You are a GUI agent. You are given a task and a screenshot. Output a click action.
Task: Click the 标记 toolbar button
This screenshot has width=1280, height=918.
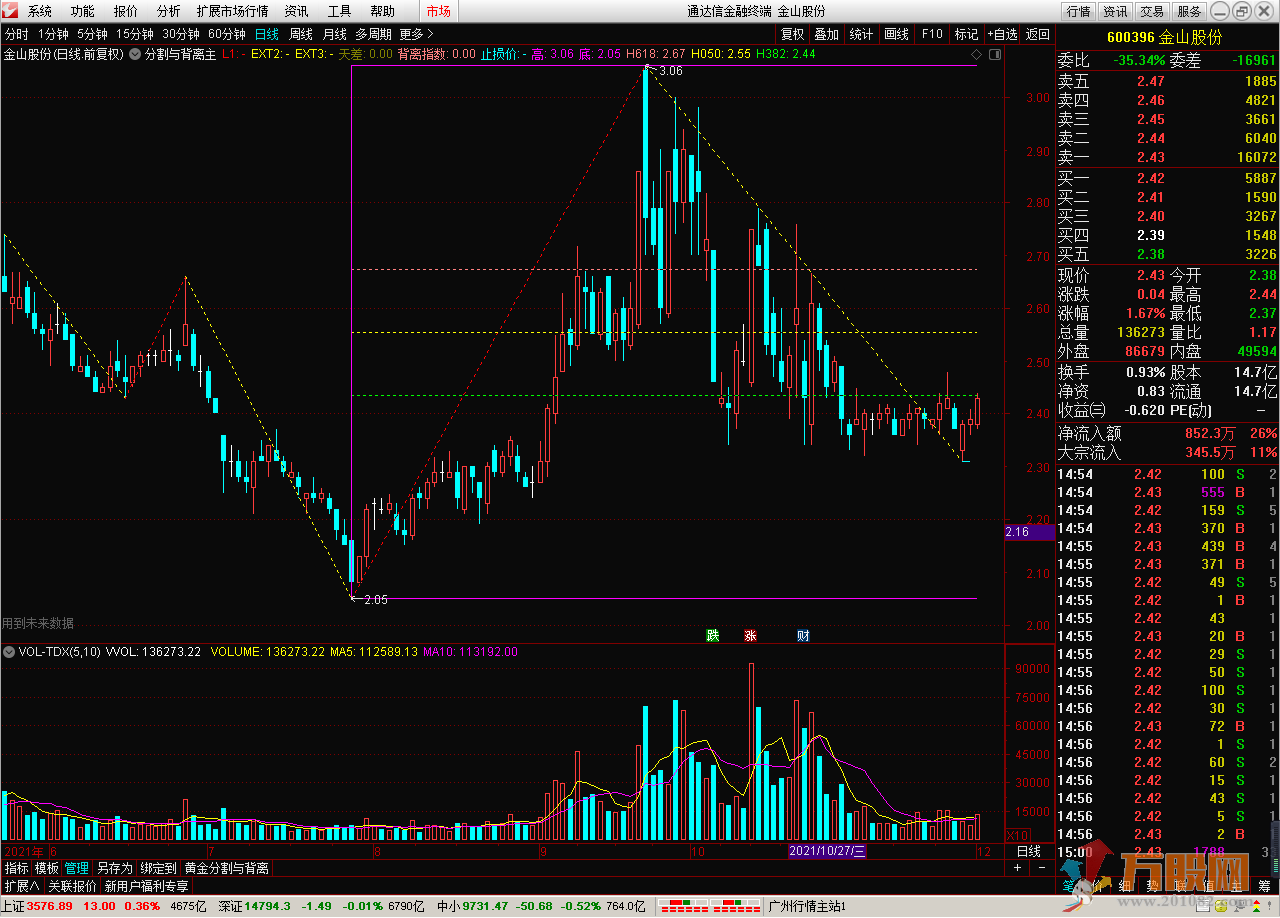coord(966,34)
